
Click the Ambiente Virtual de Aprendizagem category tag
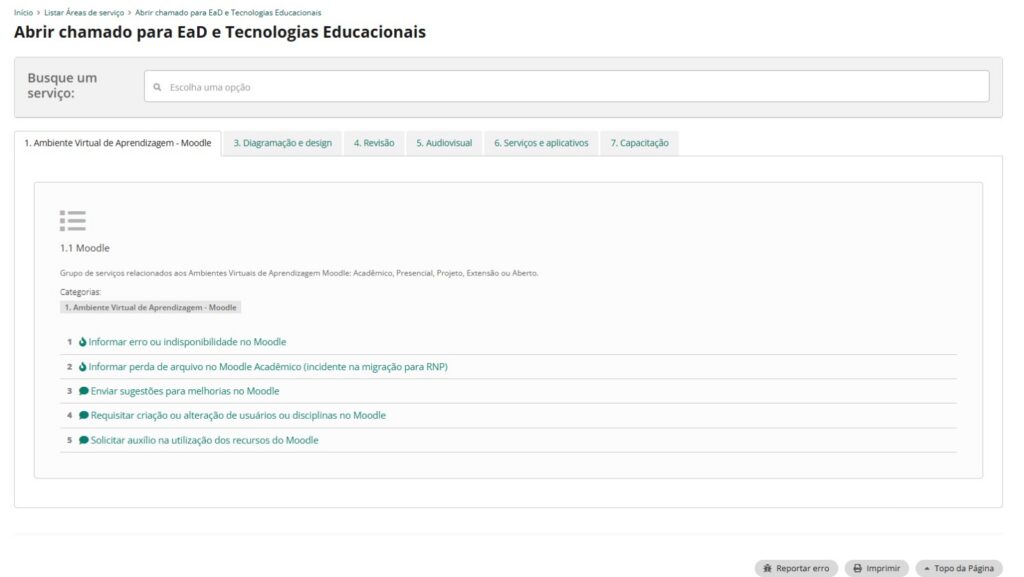point(150,307)
